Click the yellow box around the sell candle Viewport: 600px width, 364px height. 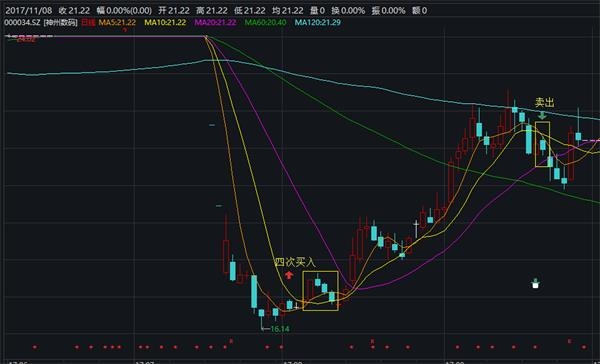(x=542, y=144)
